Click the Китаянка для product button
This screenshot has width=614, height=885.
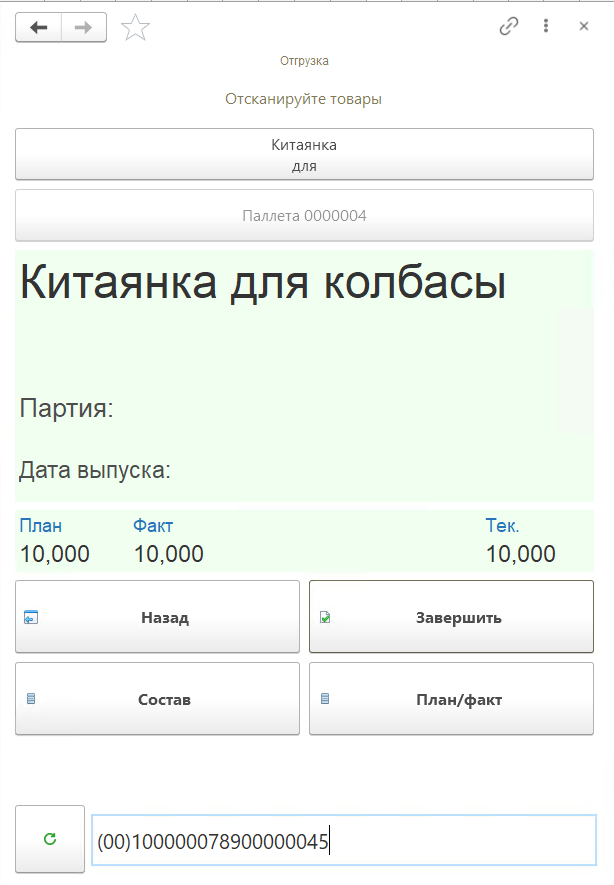click(304, 155)
